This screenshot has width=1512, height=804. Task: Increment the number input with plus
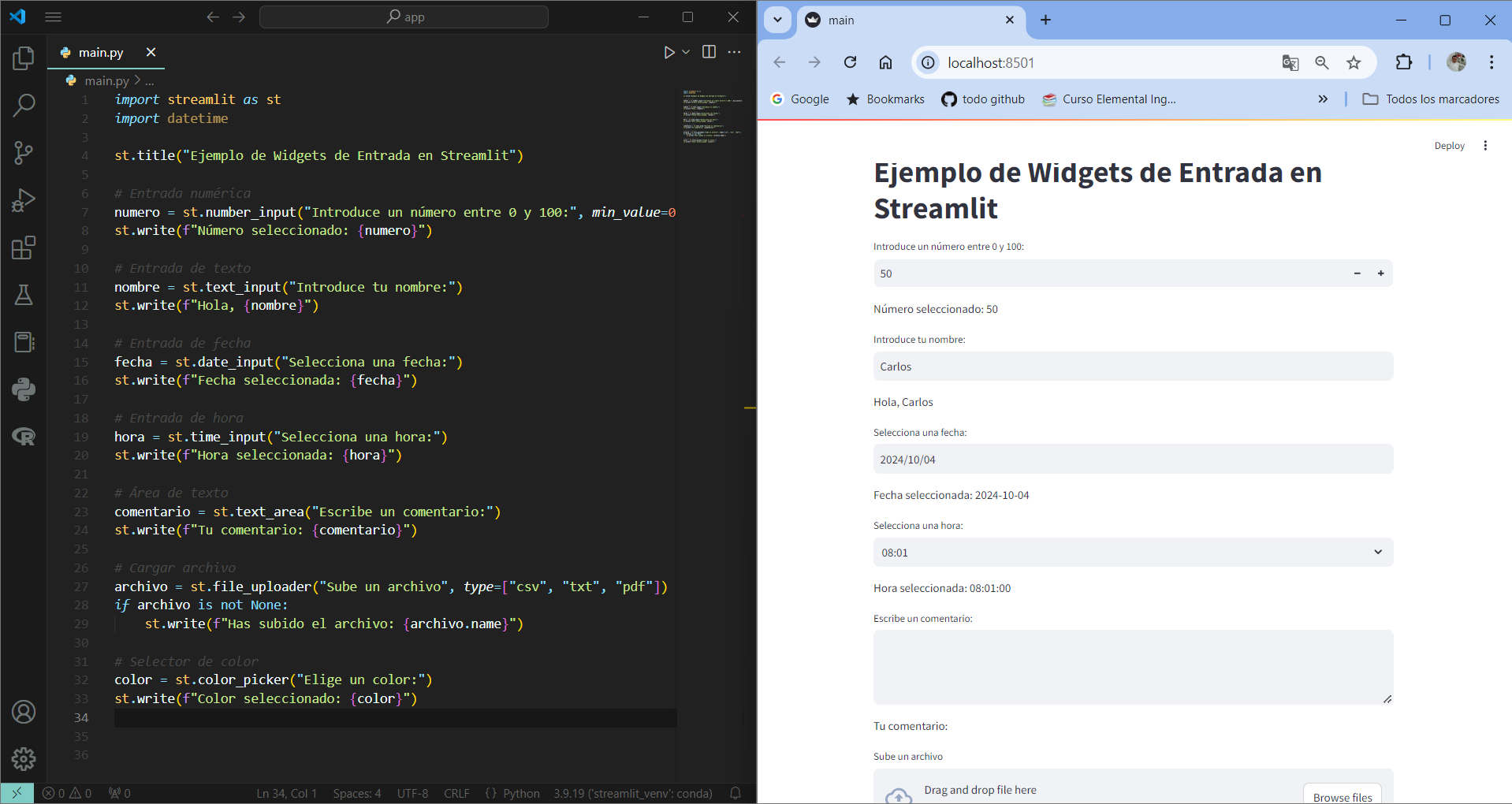click(1380, 274)
